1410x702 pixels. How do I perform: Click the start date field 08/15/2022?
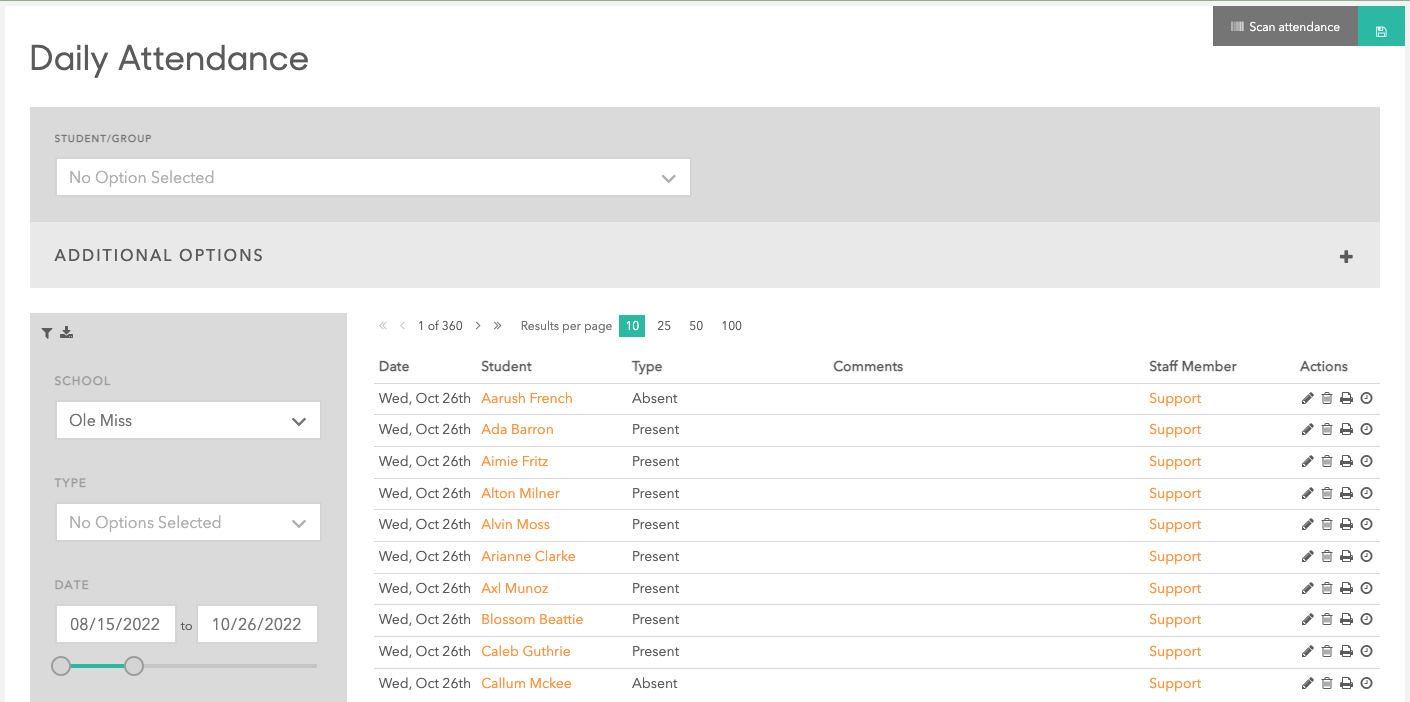tap(115, 624)
